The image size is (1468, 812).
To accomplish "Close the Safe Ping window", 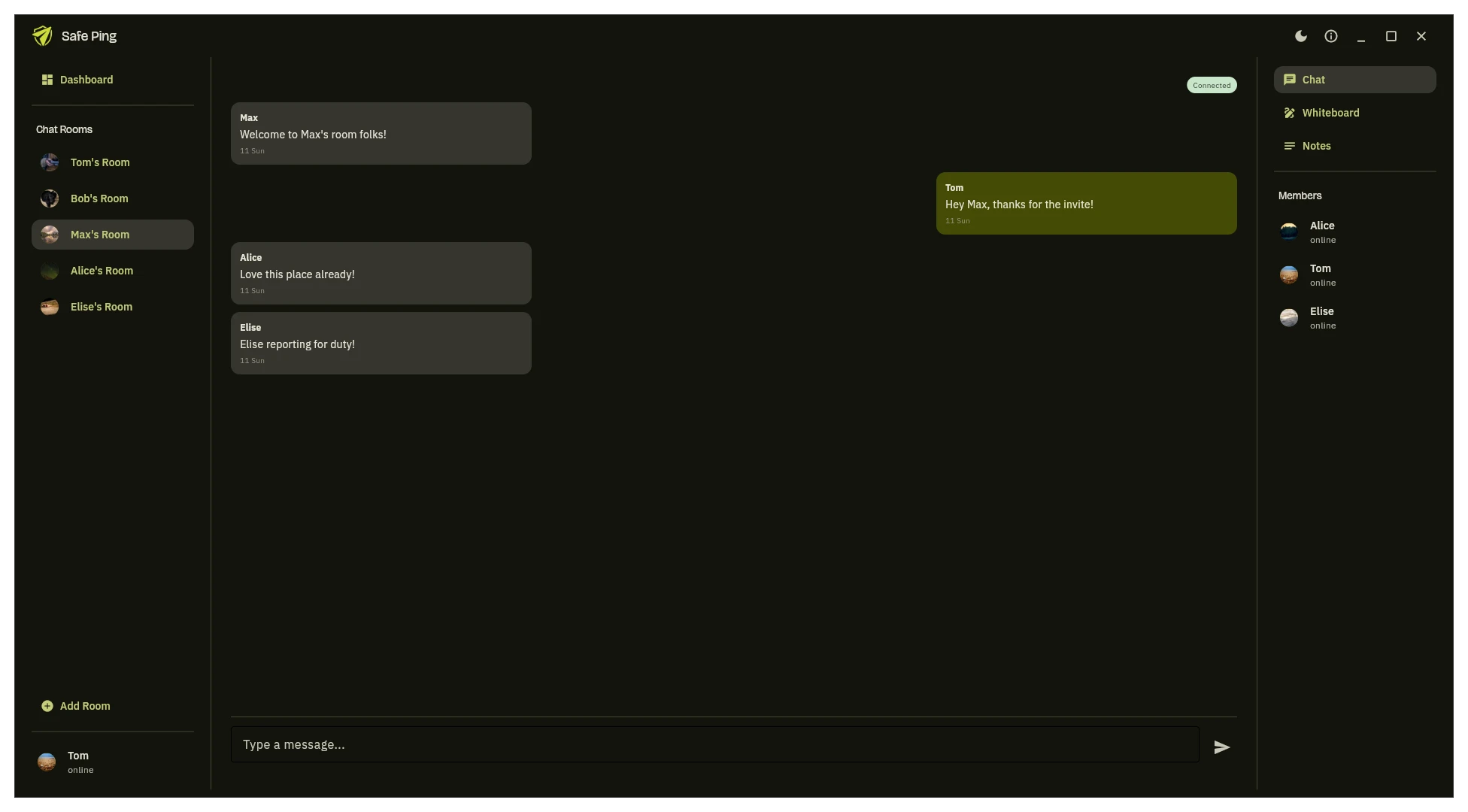I will [1421, 36].
